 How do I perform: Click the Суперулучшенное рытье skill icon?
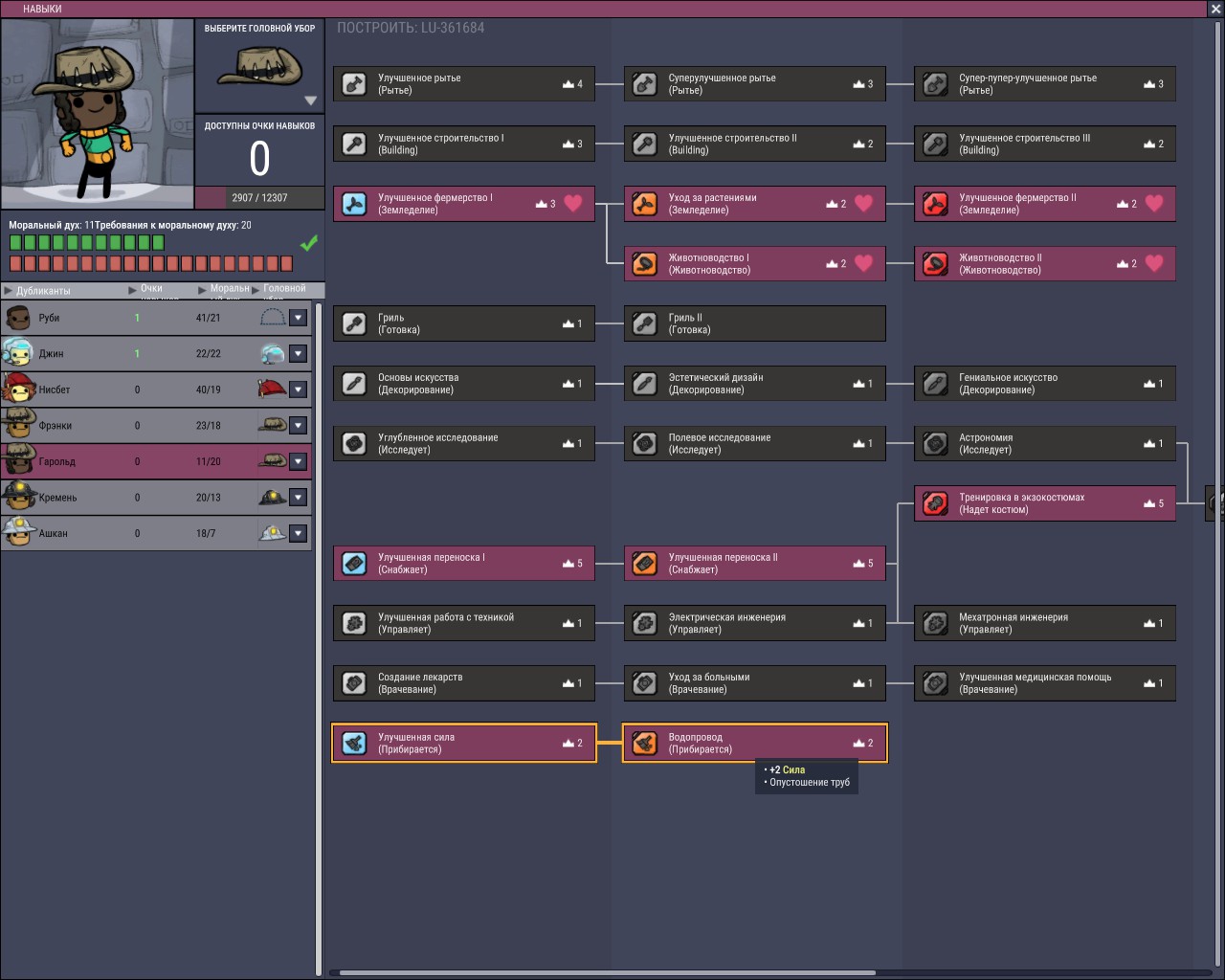(645, 84)
